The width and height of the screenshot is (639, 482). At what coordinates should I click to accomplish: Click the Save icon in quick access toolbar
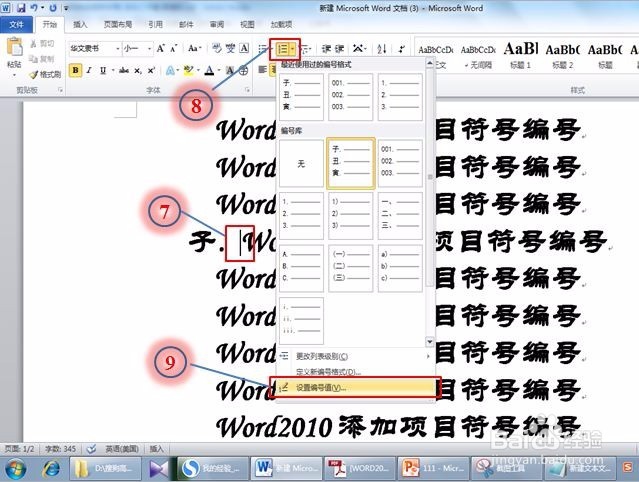tap(21, 8)
